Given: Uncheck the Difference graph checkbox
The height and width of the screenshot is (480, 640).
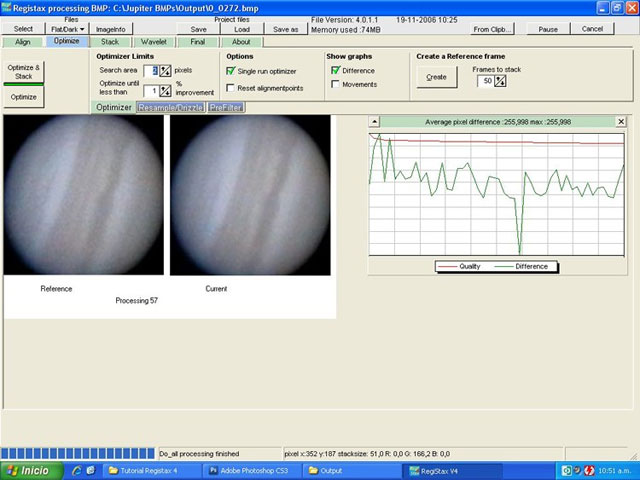Looking at the screenshot, I should 335,71.
